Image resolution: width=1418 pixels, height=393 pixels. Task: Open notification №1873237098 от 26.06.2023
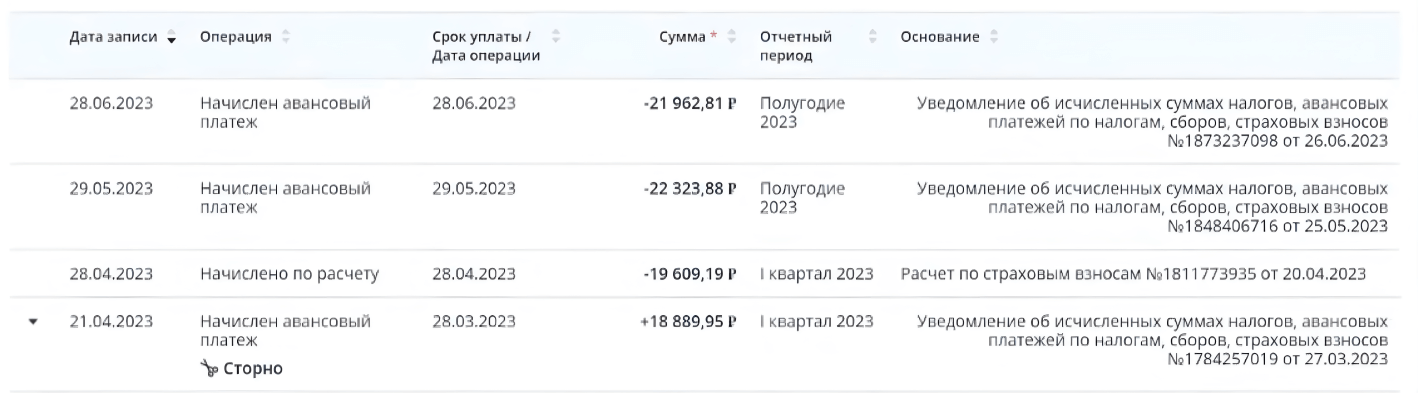coord(1152,122)
